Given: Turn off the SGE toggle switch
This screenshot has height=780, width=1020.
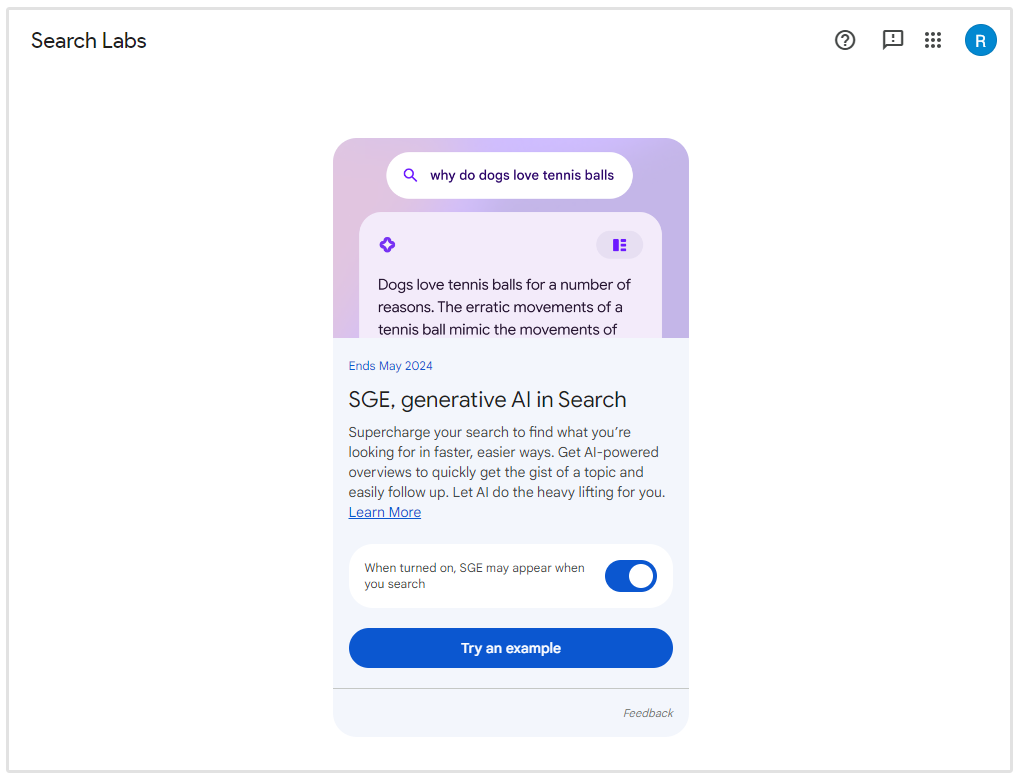Looking at the screenshot, I should point(631,576).
